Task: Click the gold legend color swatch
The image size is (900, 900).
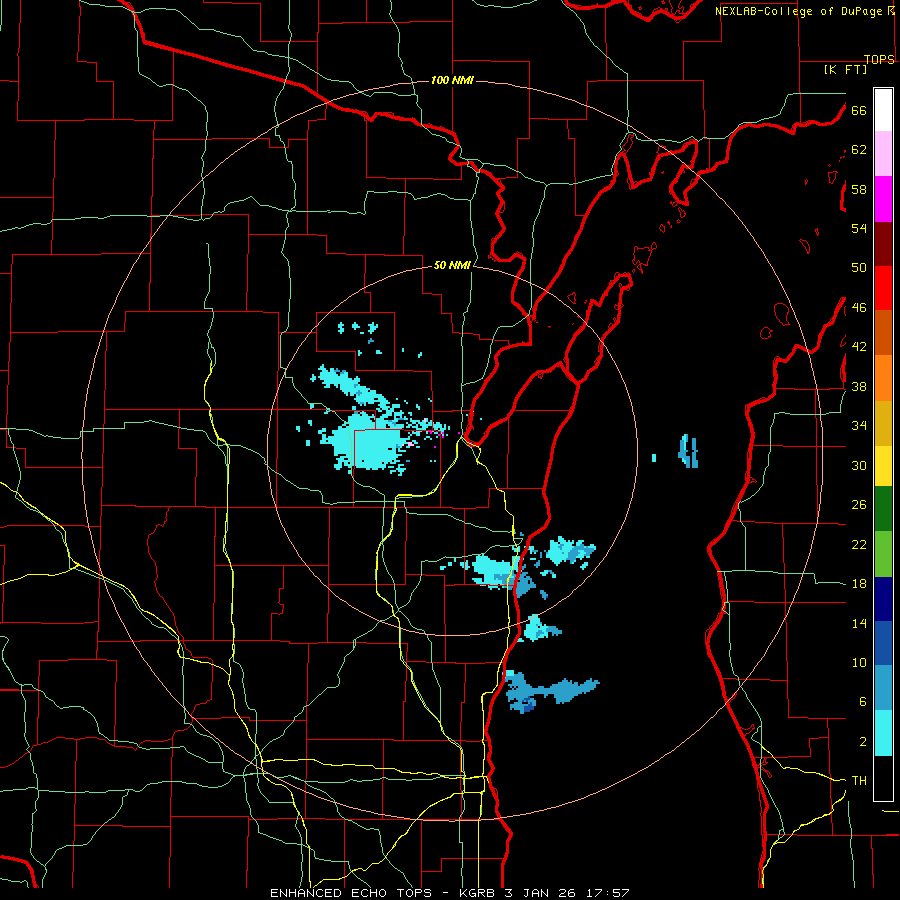Action: tap(883, 423)
